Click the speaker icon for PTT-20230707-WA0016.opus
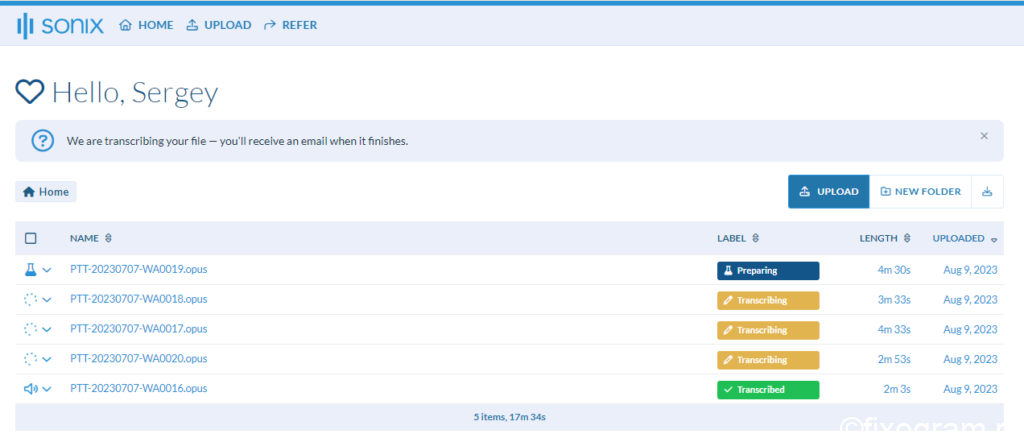Viewport: 1024px width, 446px height. 30,389
